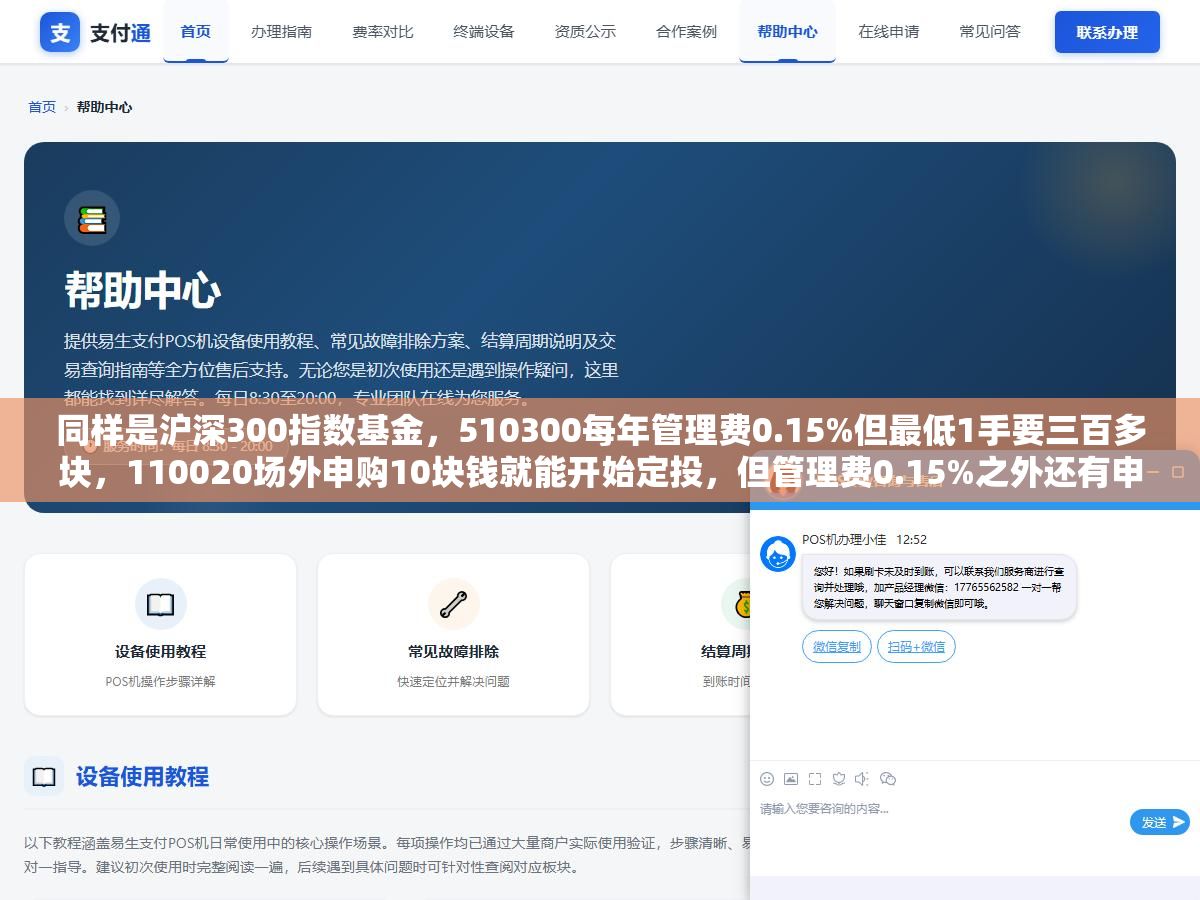Click the WeChat icon in chat toolbar
1200x900 pixels.
tap(888, 778)
